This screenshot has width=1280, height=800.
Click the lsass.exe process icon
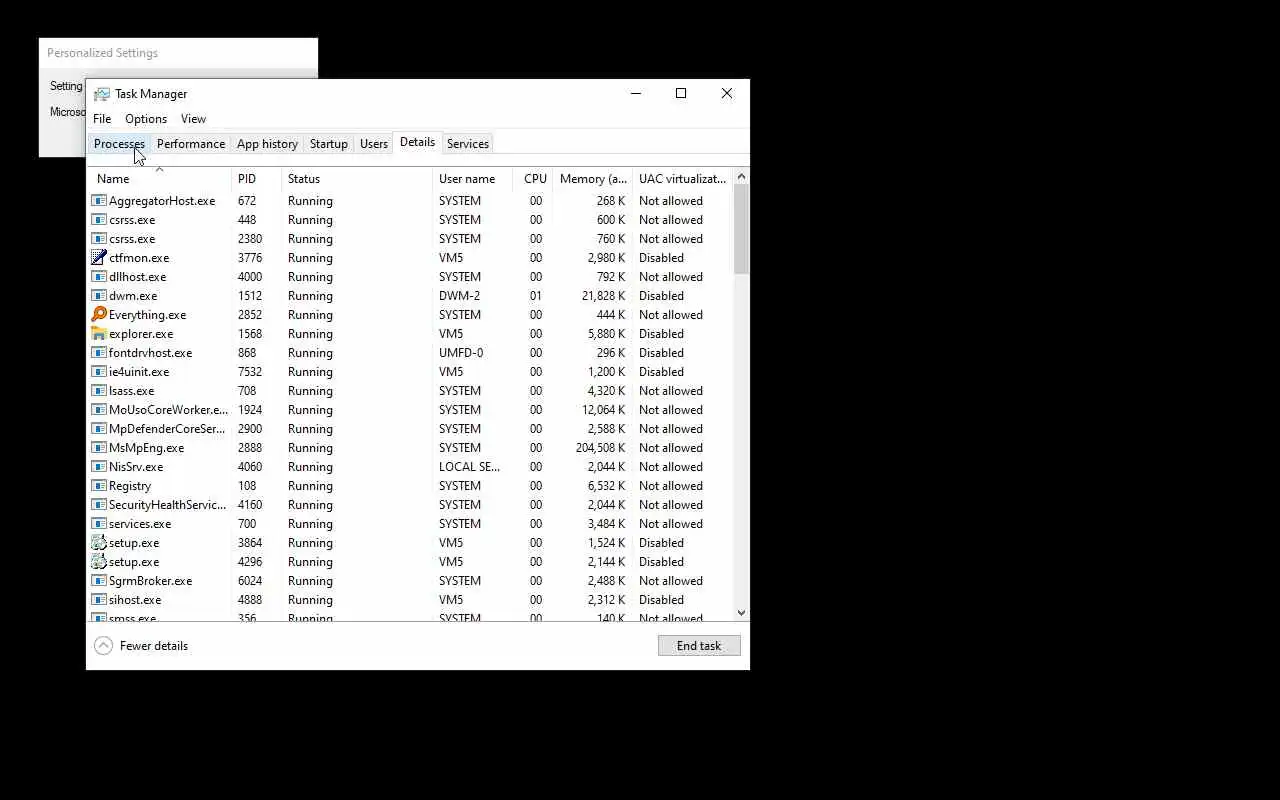tap(99, 391)
